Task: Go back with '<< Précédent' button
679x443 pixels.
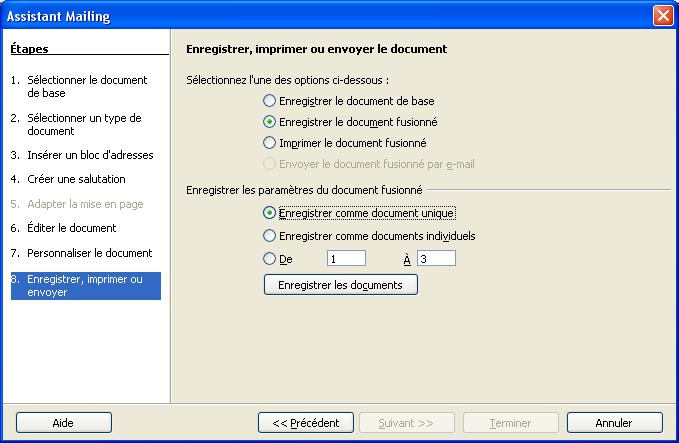Action: pyautogui.click(x=306, y=423)
